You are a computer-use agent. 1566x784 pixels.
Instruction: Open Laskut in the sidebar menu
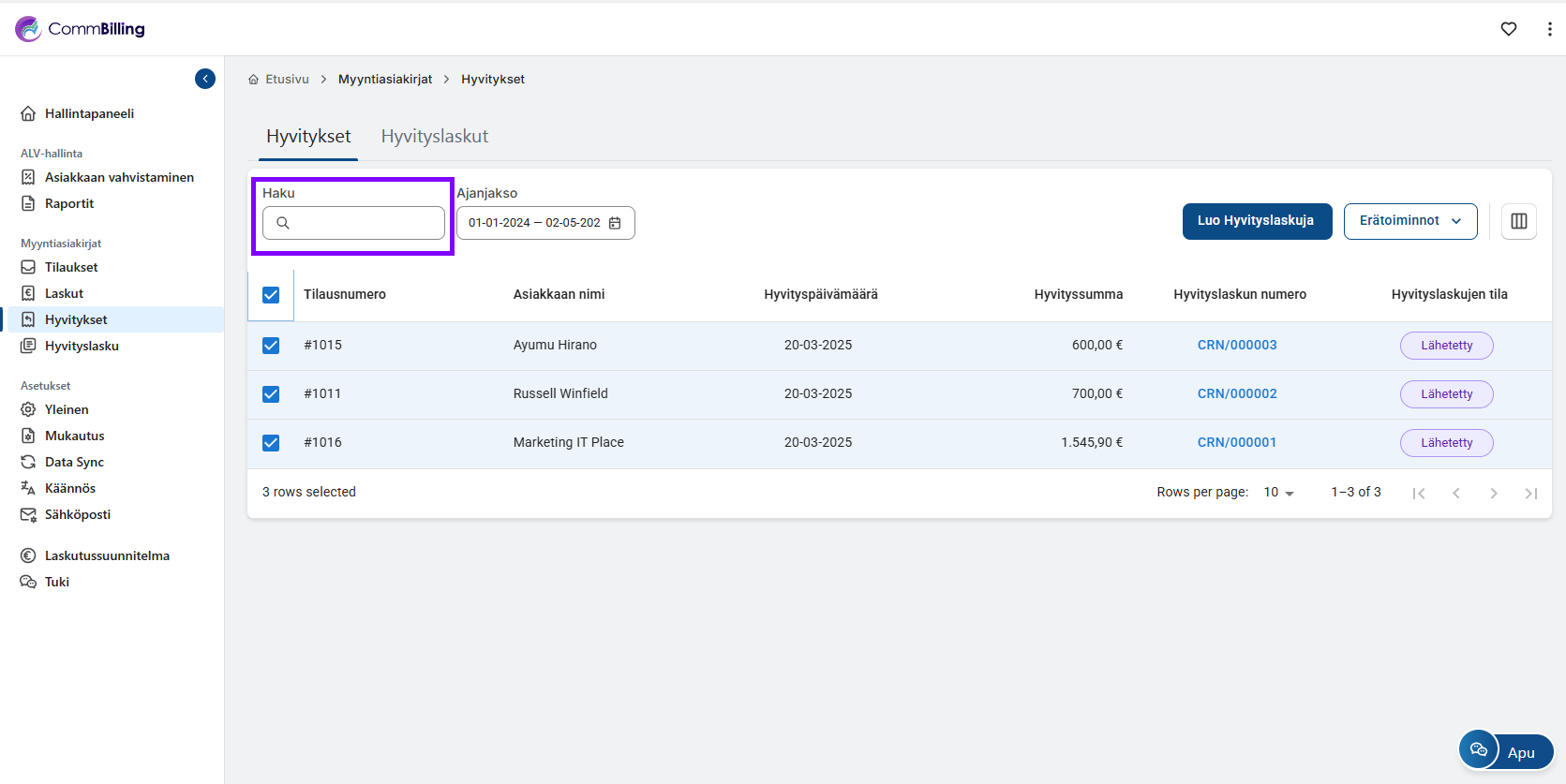(x=64, y=293)
